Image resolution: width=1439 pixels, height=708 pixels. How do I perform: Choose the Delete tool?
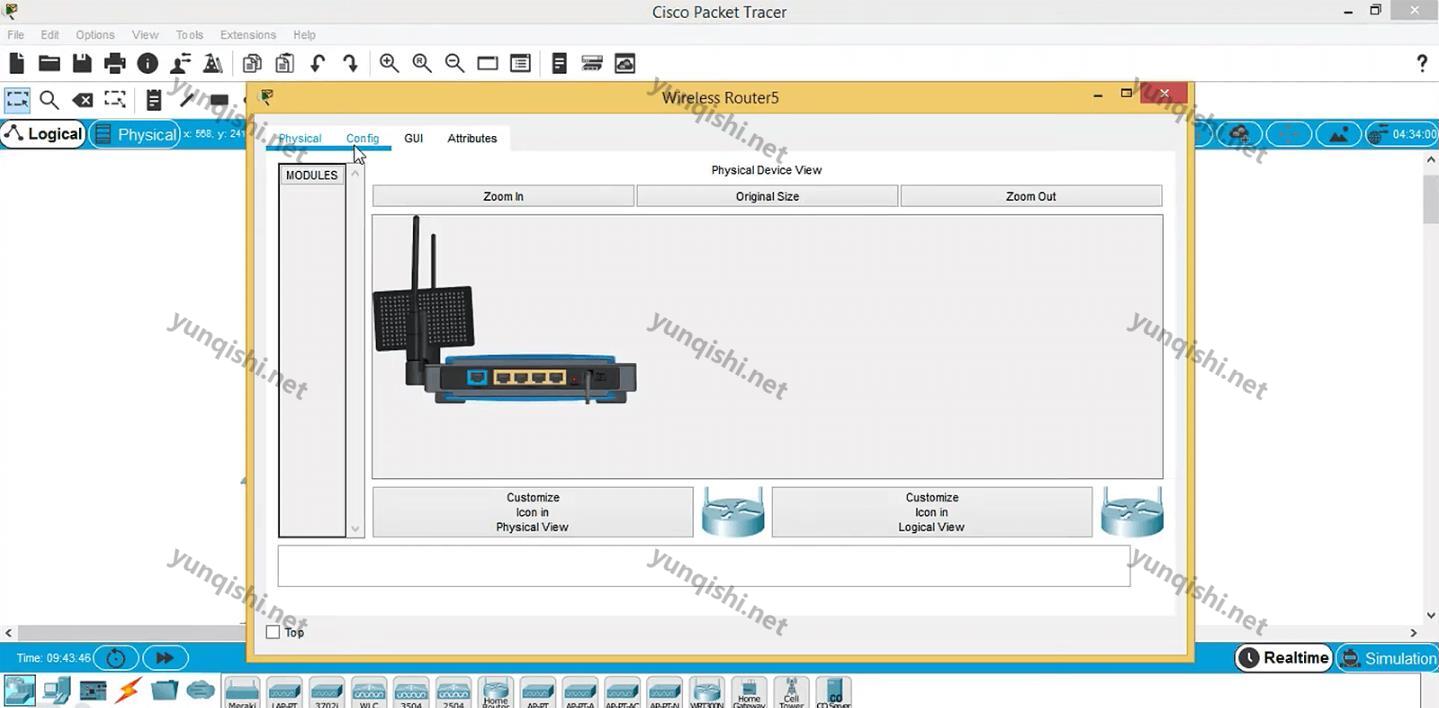(82, 100)
